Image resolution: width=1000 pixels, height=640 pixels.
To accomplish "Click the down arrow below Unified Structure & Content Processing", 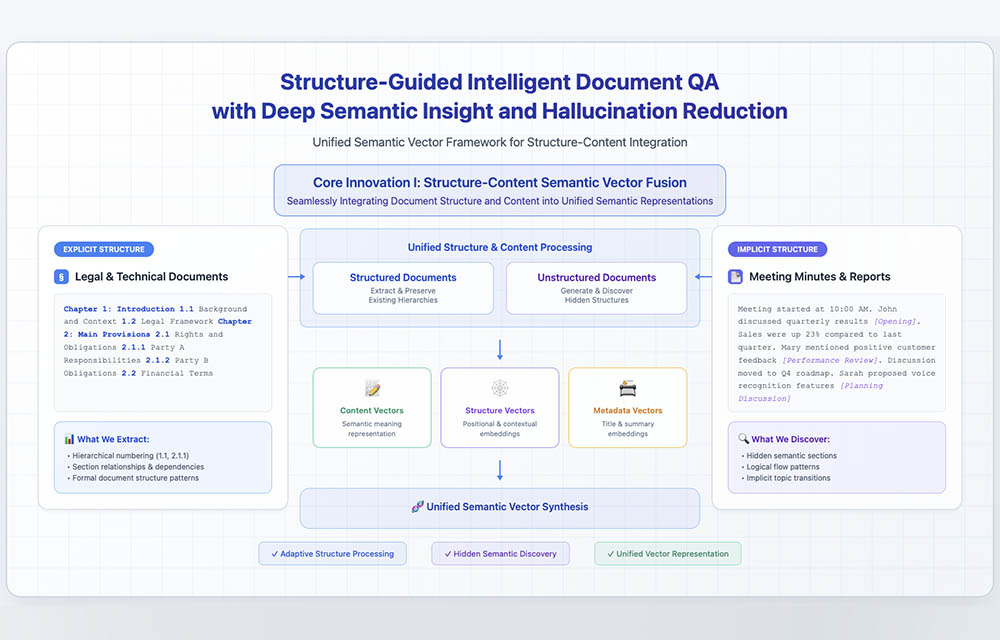I will (500, 349).
